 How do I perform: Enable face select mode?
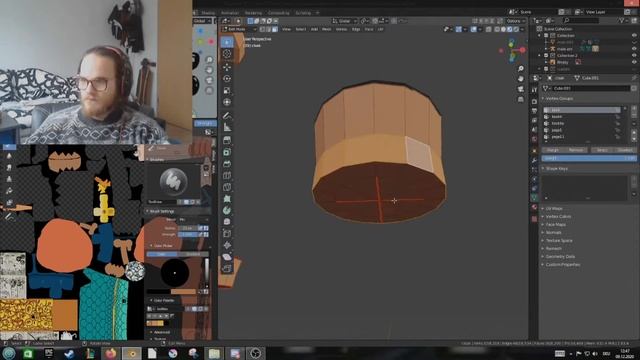(x=274, y=29)
